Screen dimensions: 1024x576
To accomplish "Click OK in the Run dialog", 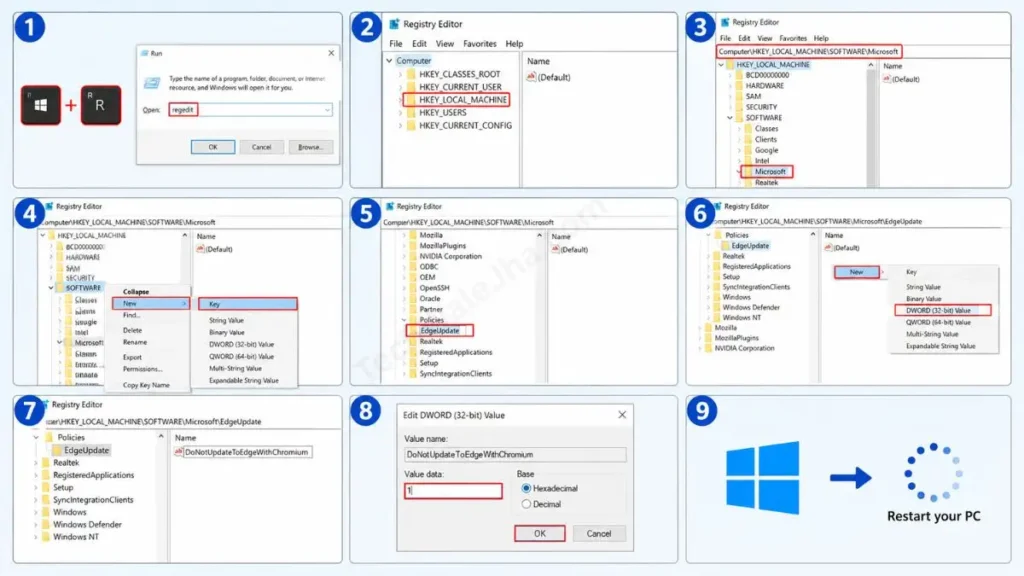I will pyautogui.click(x=213, y=147).
